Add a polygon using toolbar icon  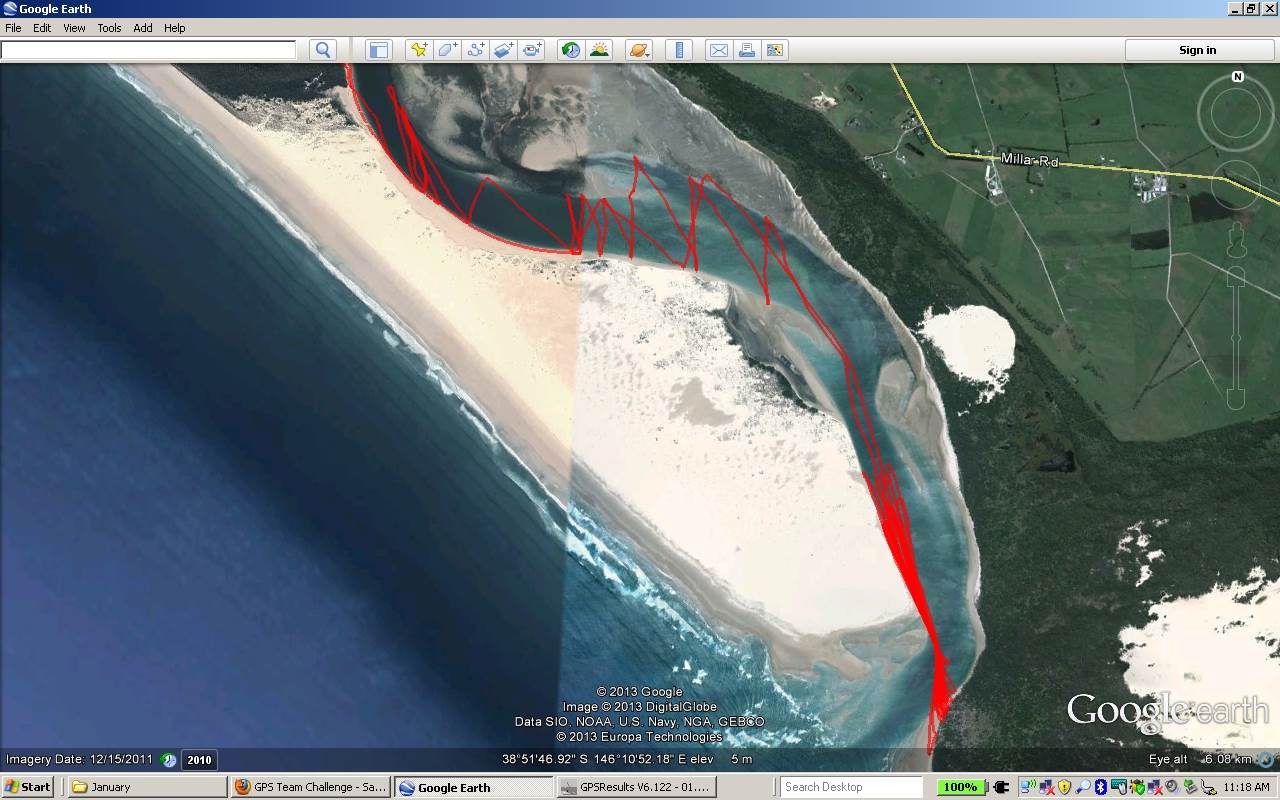(x=447, y=50)
